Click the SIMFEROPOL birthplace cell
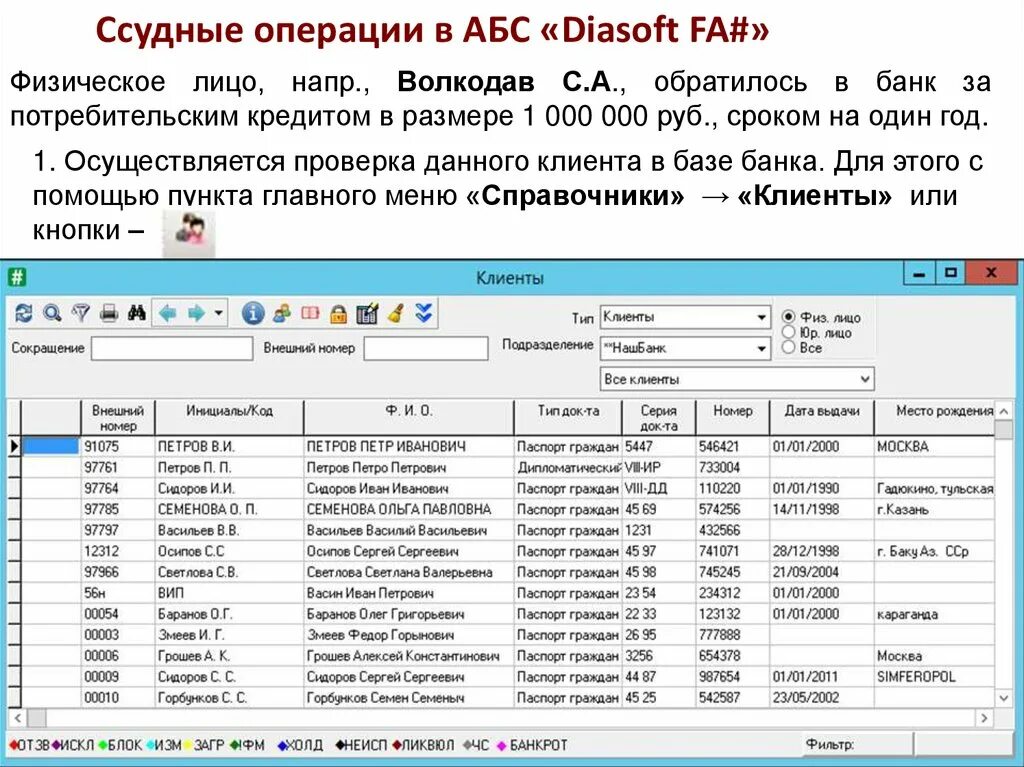 [x=935, y=676]
